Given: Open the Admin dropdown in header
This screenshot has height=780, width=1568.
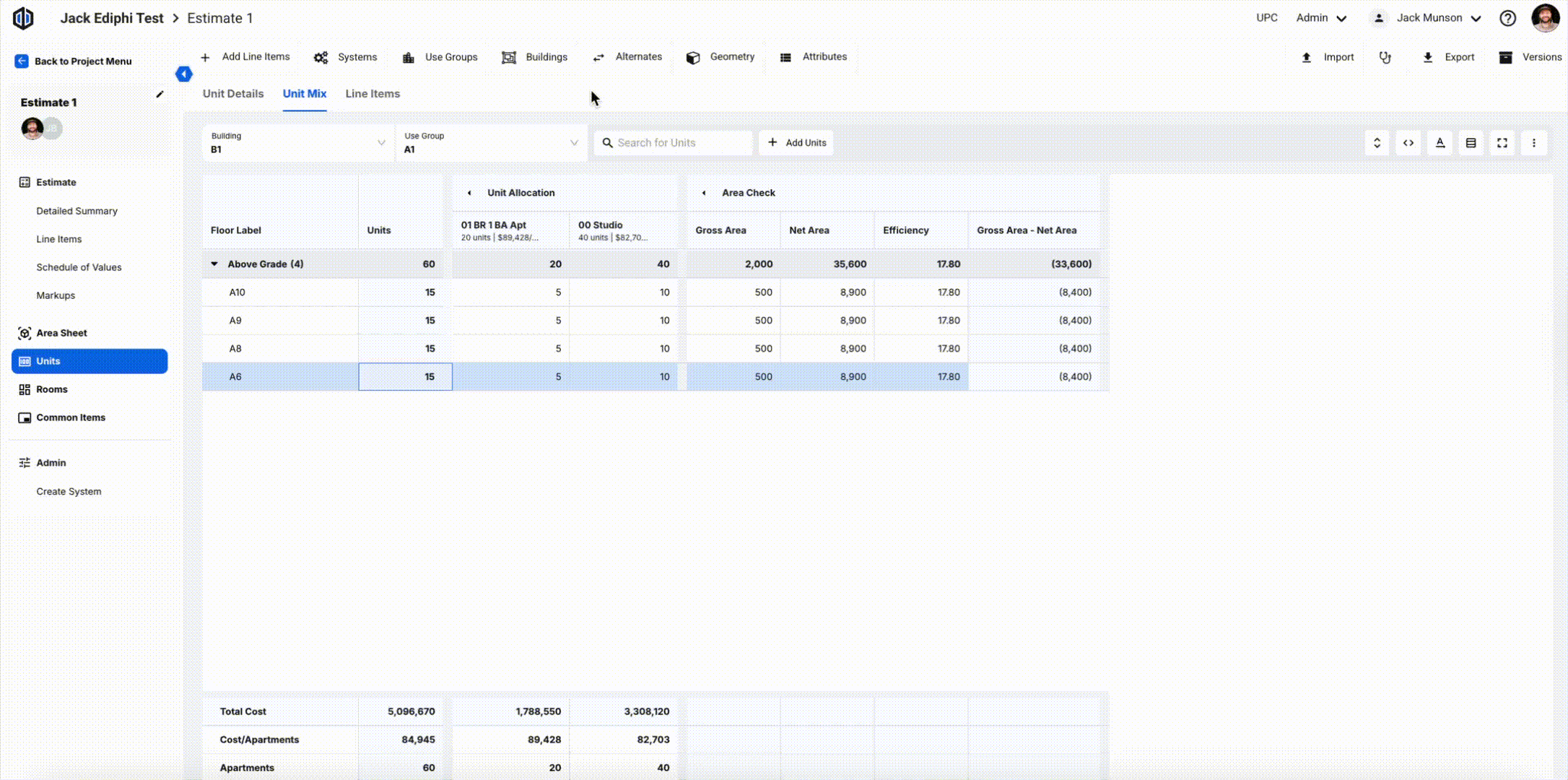Looking at the screenshot, I should point(1321,18).
